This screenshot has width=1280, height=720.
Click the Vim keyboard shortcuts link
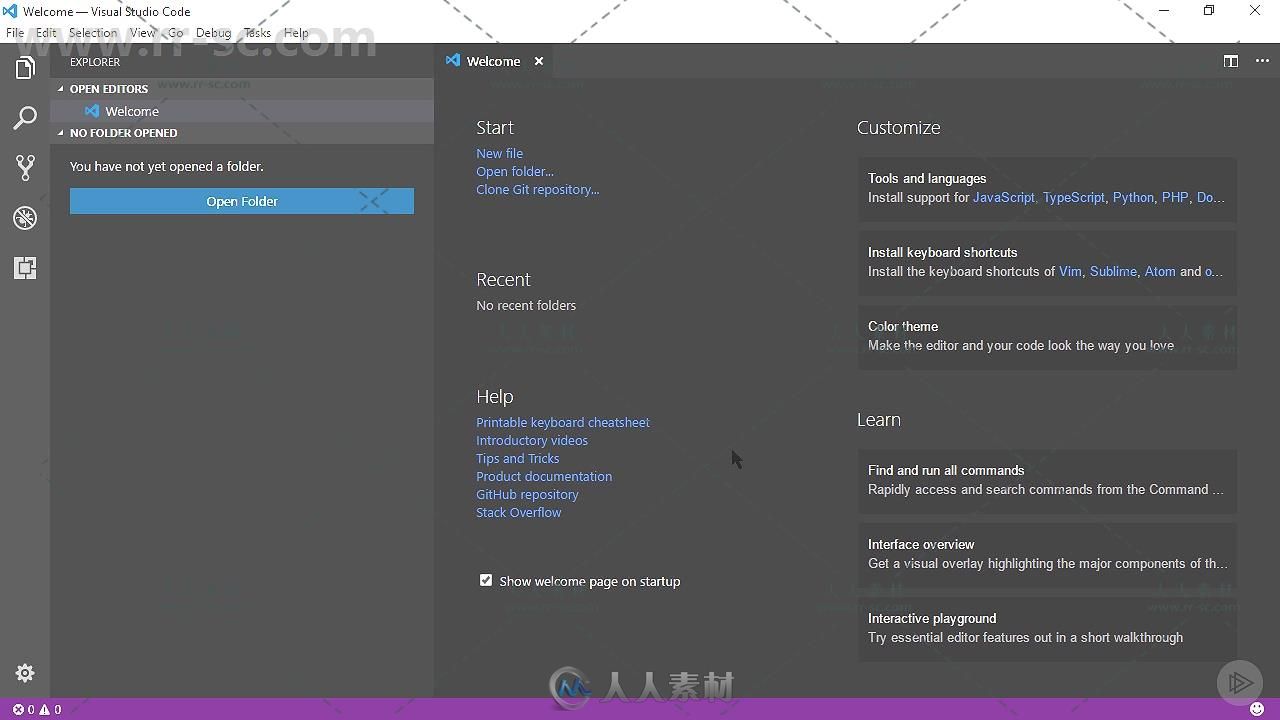click(1070, 271)
